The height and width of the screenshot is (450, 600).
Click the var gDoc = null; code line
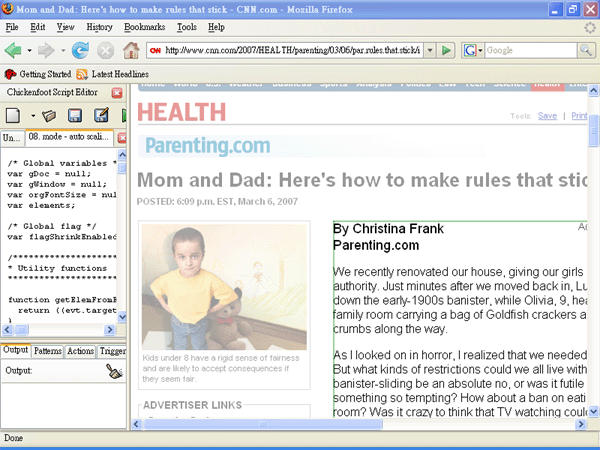click(49, 174)
